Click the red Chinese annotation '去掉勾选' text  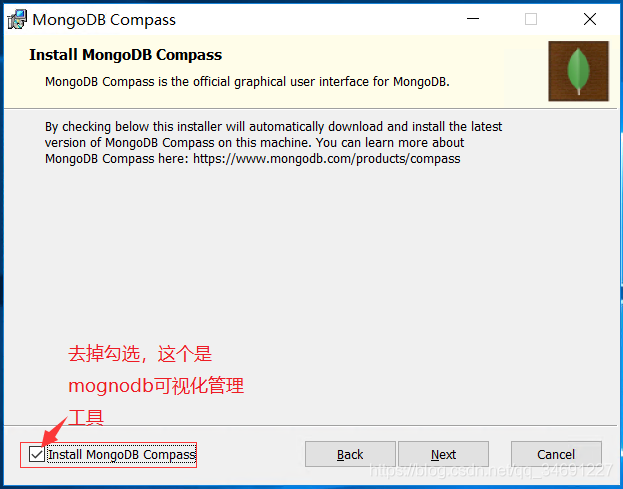point(104,354)
